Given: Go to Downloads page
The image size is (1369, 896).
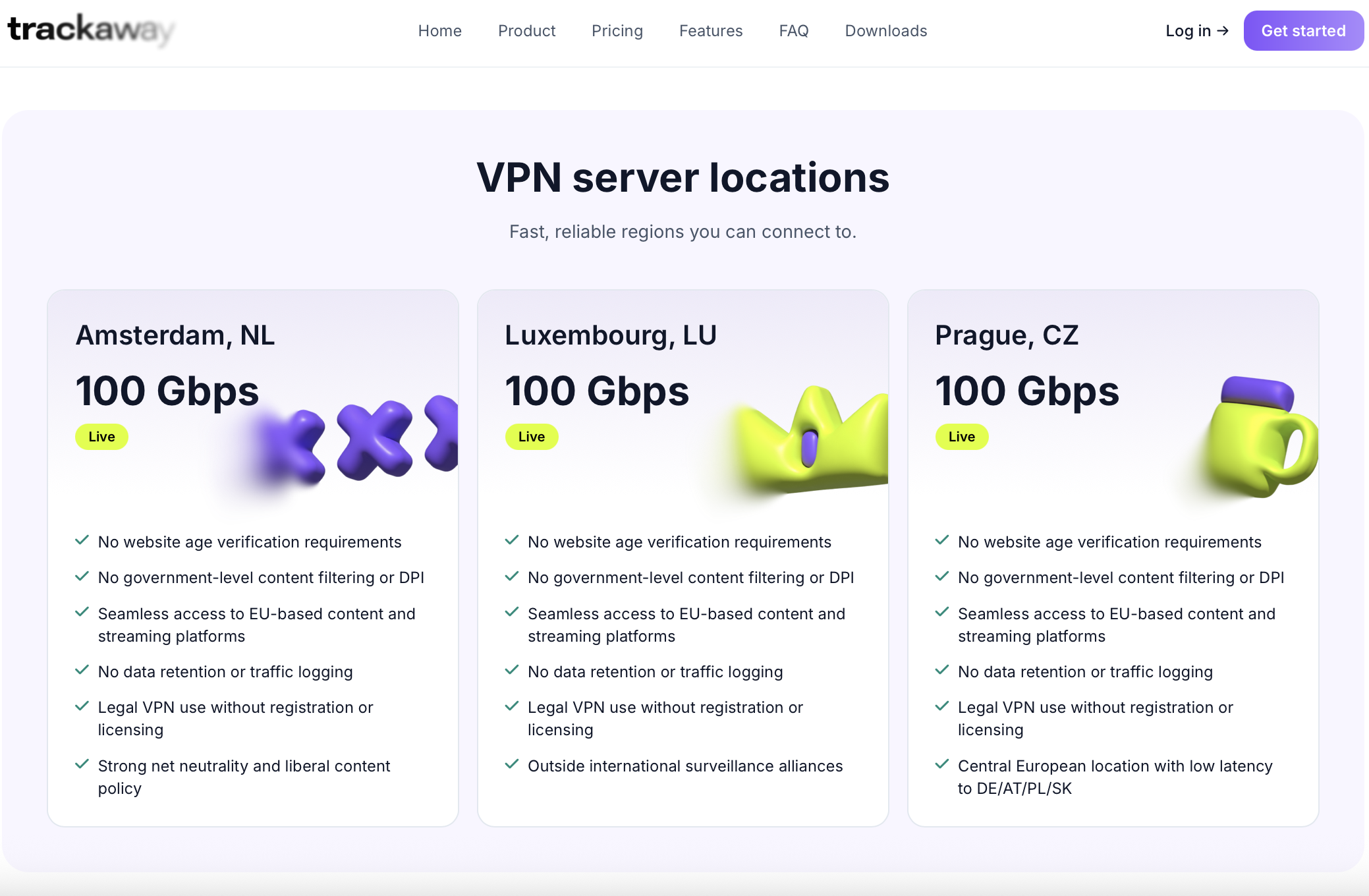Looking at the screenshot, I should (x=885, y=31).
